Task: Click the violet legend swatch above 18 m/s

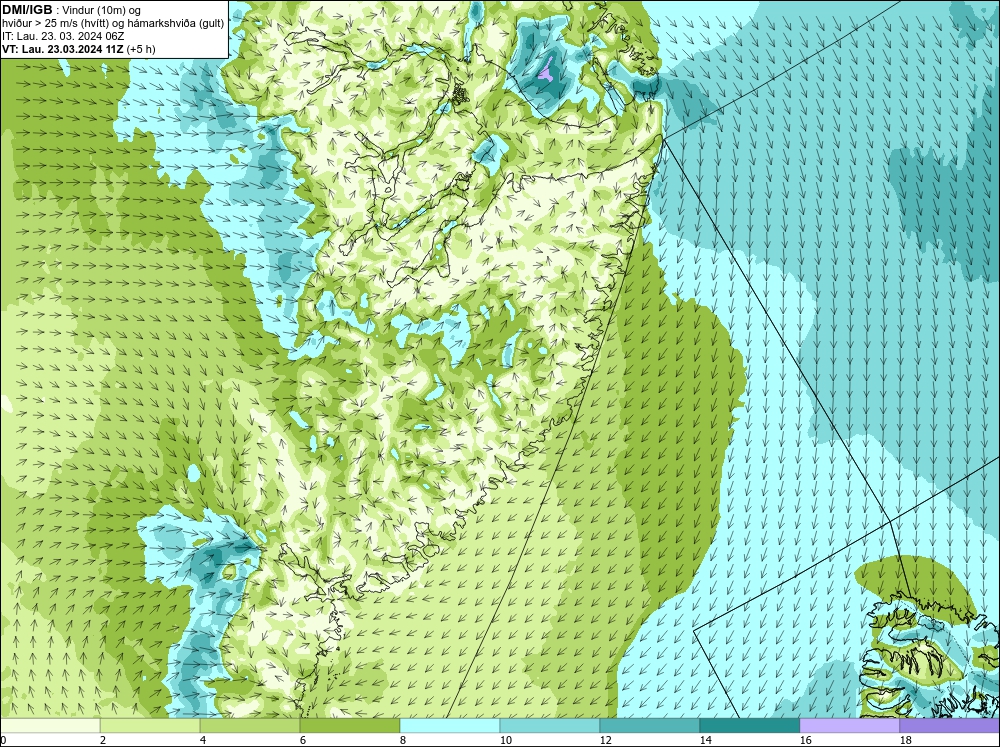Action: [949, 725]
